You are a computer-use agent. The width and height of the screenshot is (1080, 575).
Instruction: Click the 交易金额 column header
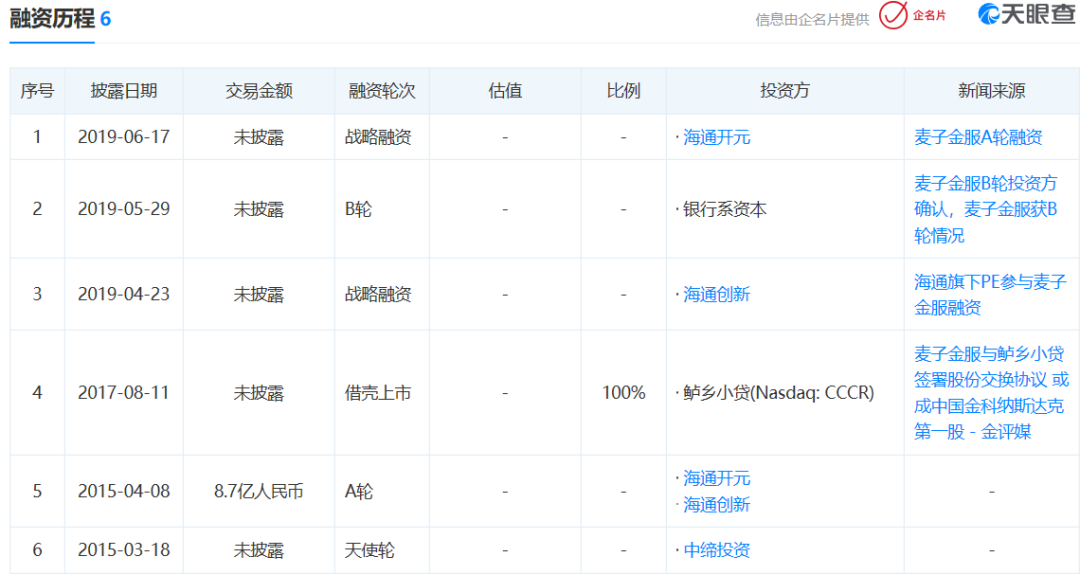coord(259,91)
